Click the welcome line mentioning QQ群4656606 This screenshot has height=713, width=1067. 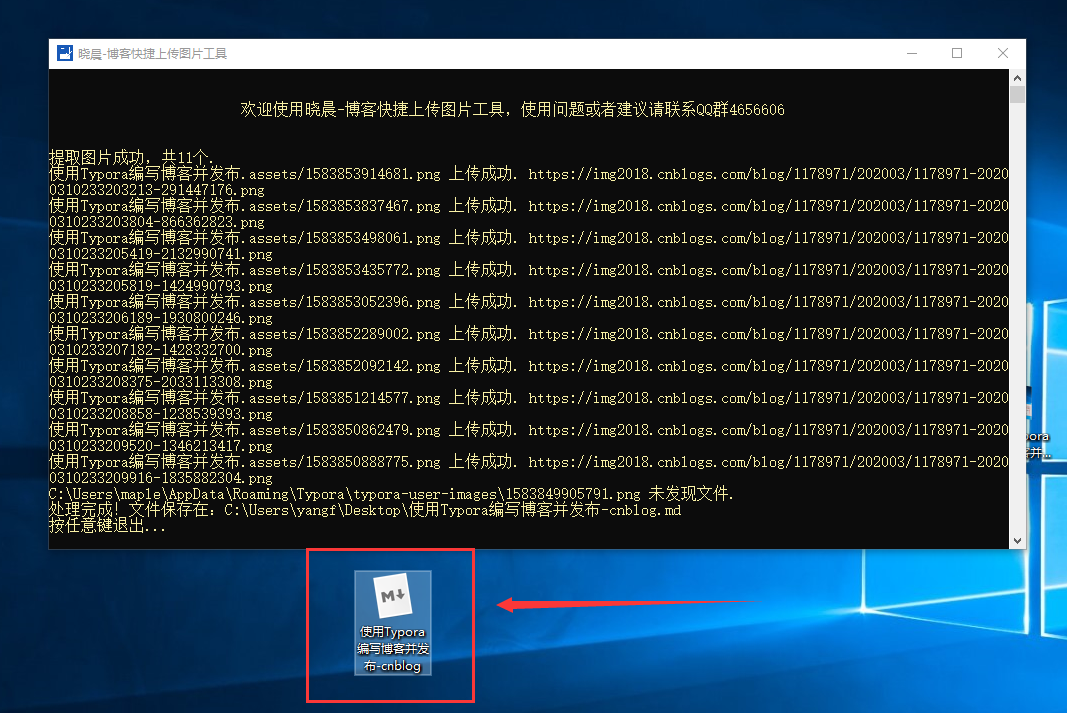[512, 110]
